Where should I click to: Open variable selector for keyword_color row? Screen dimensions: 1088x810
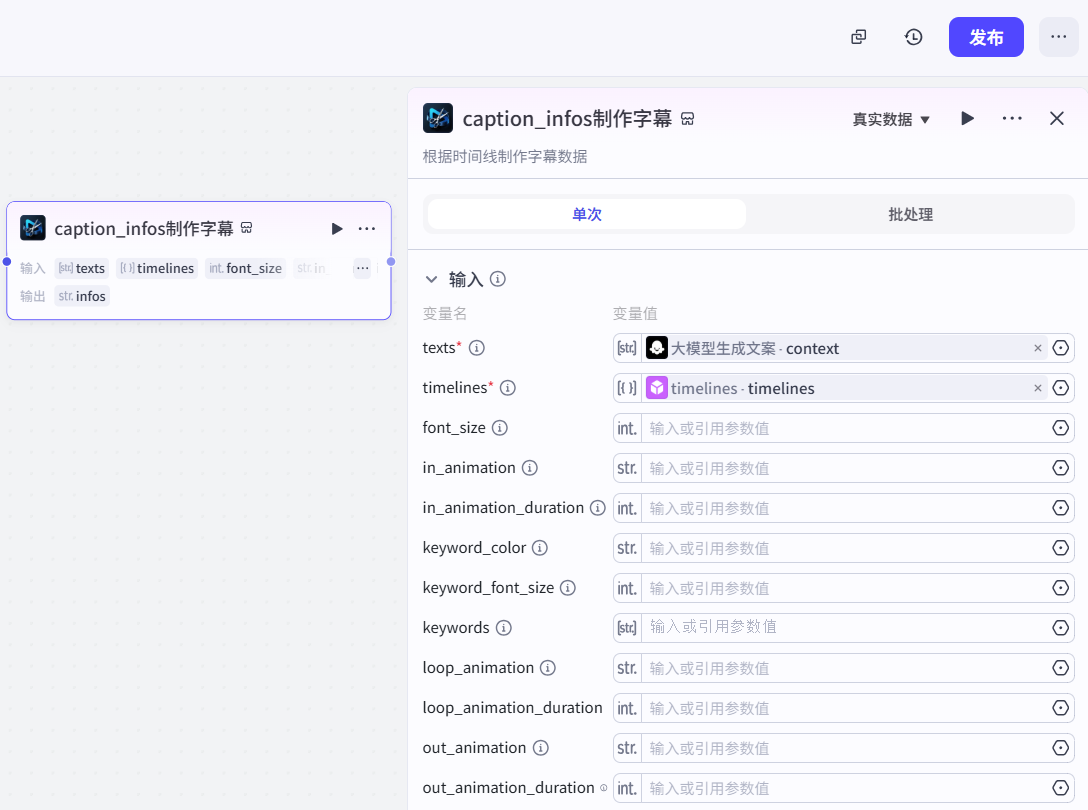1060,548
